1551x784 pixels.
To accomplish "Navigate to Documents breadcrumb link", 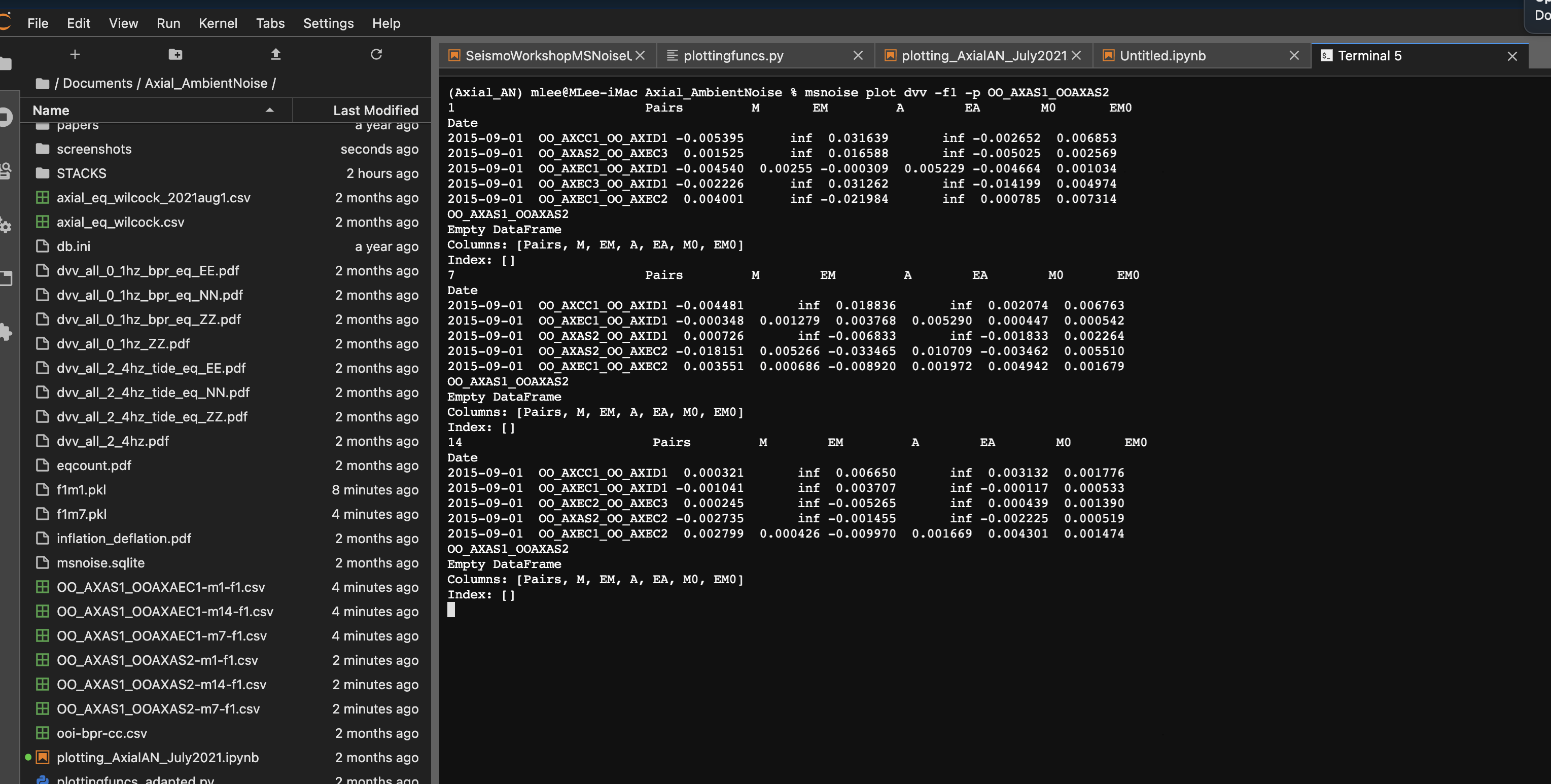I will [97, 84].
